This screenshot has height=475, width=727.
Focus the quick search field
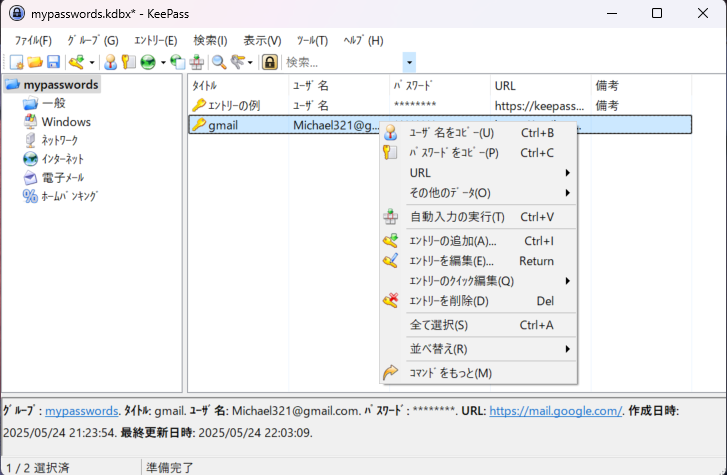342,62
